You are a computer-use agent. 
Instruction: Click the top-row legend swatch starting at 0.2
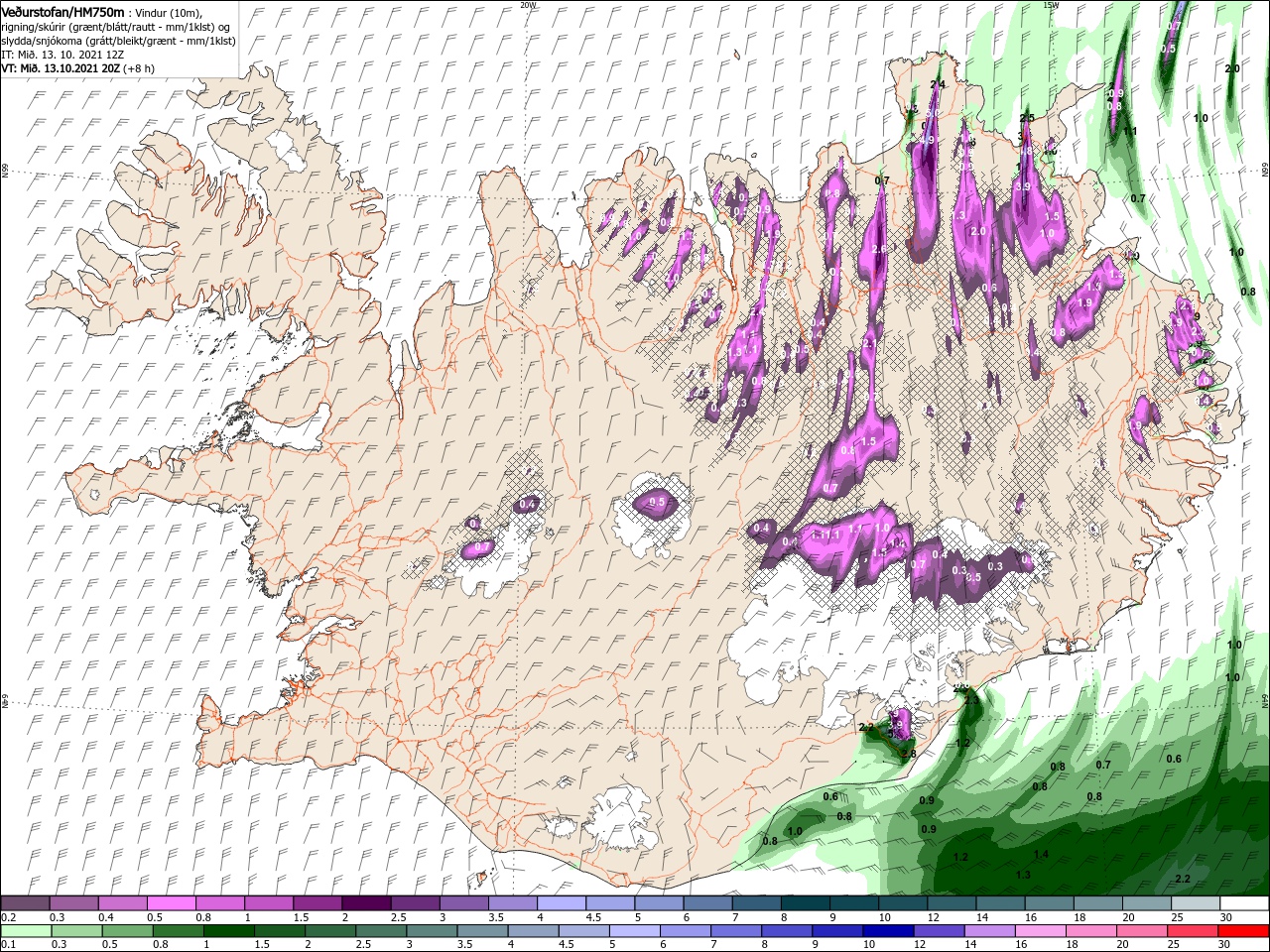pos(25,903)
